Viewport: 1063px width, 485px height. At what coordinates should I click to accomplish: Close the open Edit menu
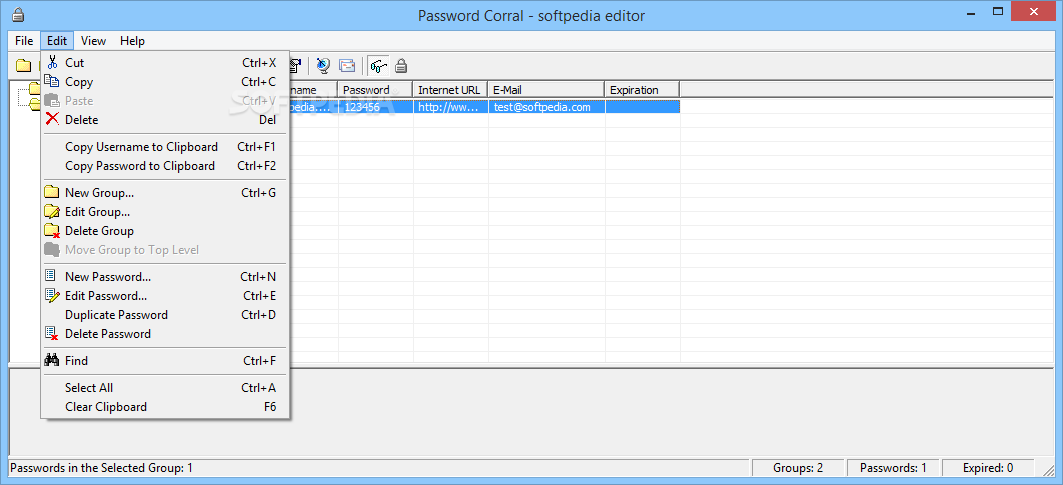57,41
